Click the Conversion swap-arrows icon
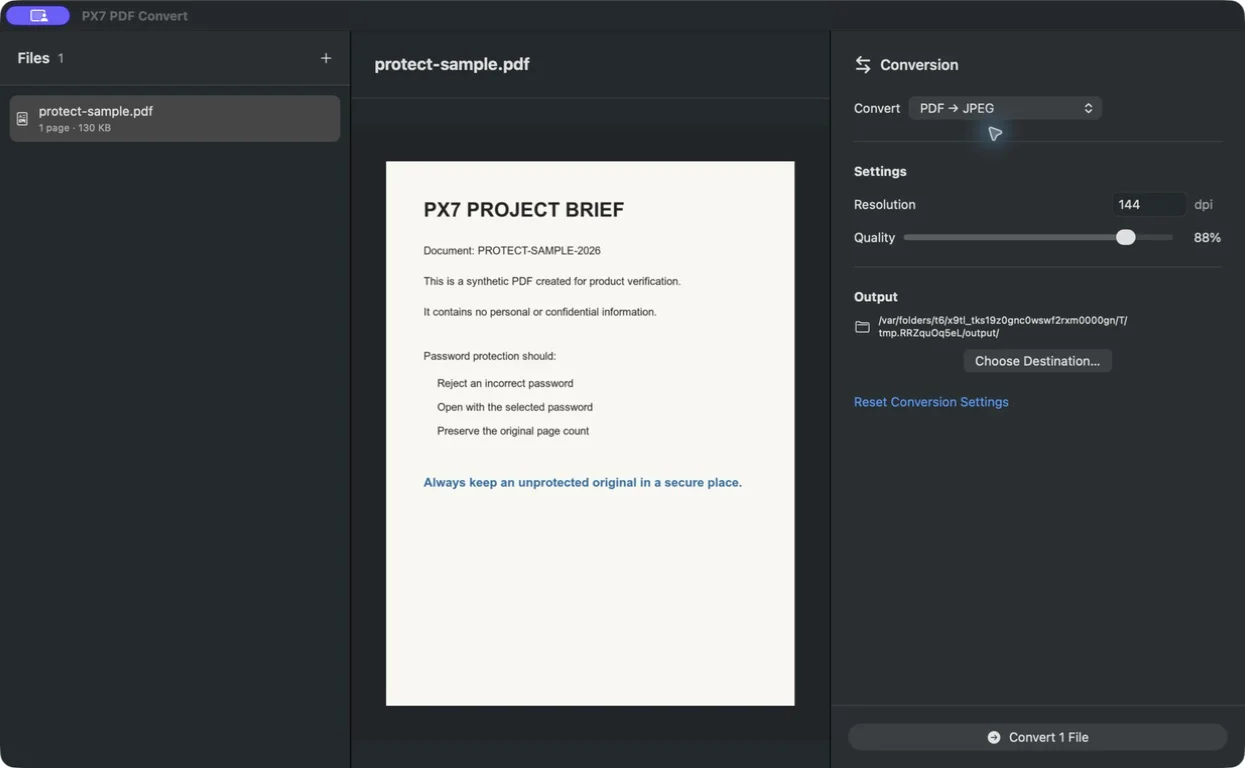The image size is (1245, 768). pyautogui.click(x=863, y=65)
